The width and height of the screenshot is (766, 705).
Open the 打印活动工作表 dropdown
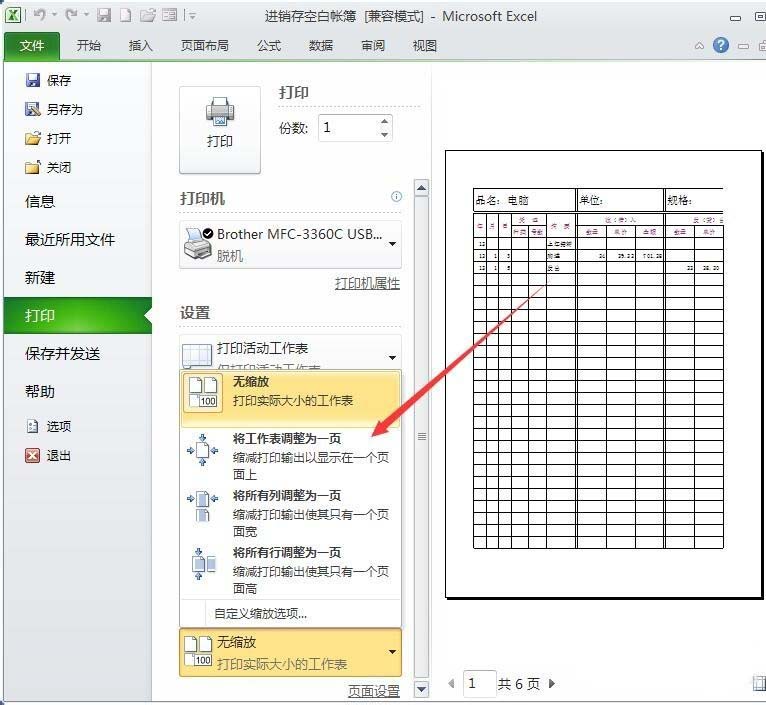291,352
